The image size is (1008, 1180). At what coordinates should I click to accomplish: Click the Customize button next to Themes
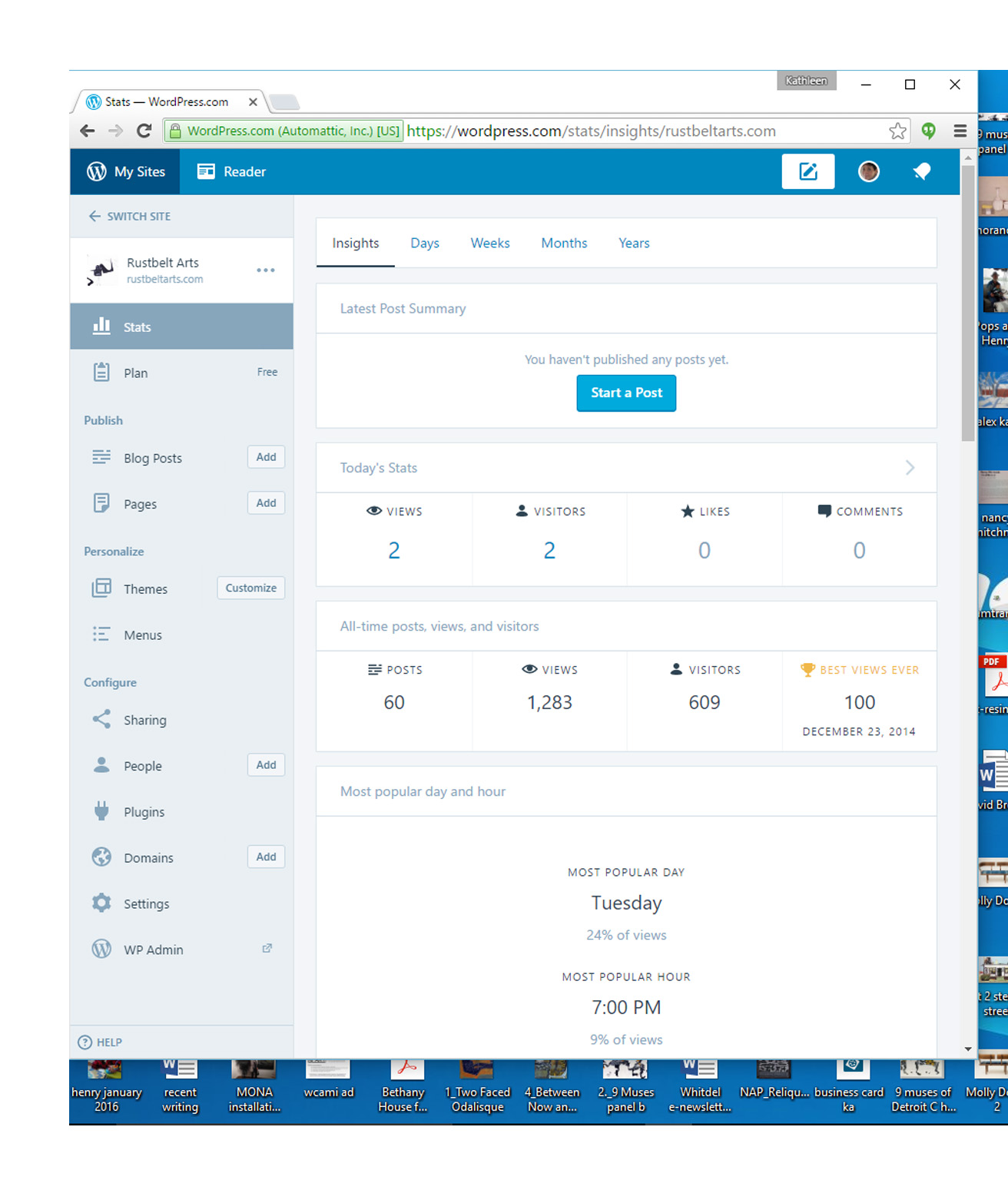(x=250, y=588)
